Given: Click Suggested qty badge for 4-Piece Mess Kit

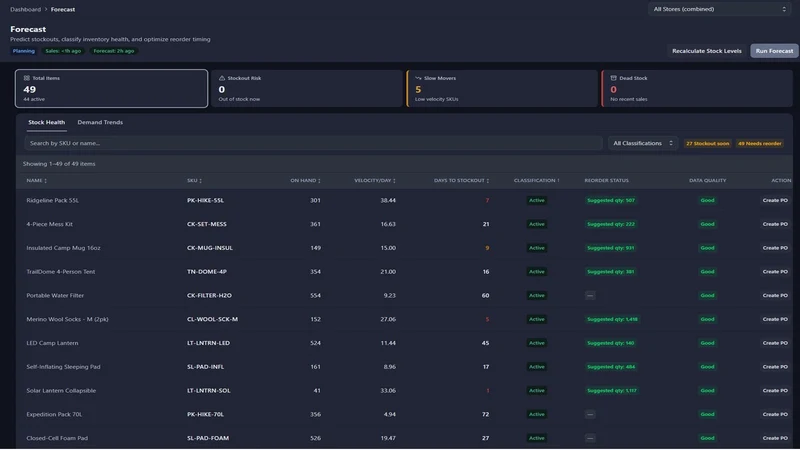Looking at the screenshot, I should [x=611, y=224].
